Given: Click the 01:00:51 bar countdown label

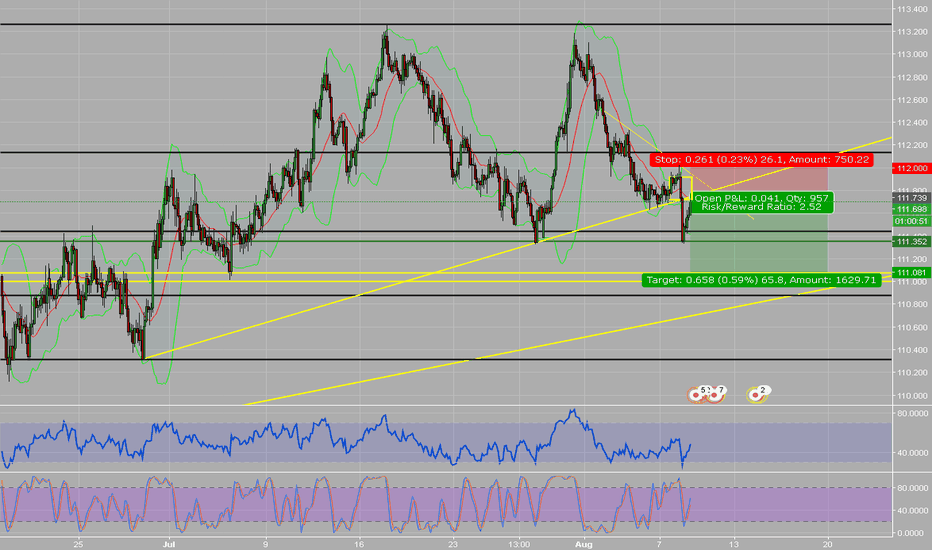Looking at the screenshot, I should (x=912, y=221).
